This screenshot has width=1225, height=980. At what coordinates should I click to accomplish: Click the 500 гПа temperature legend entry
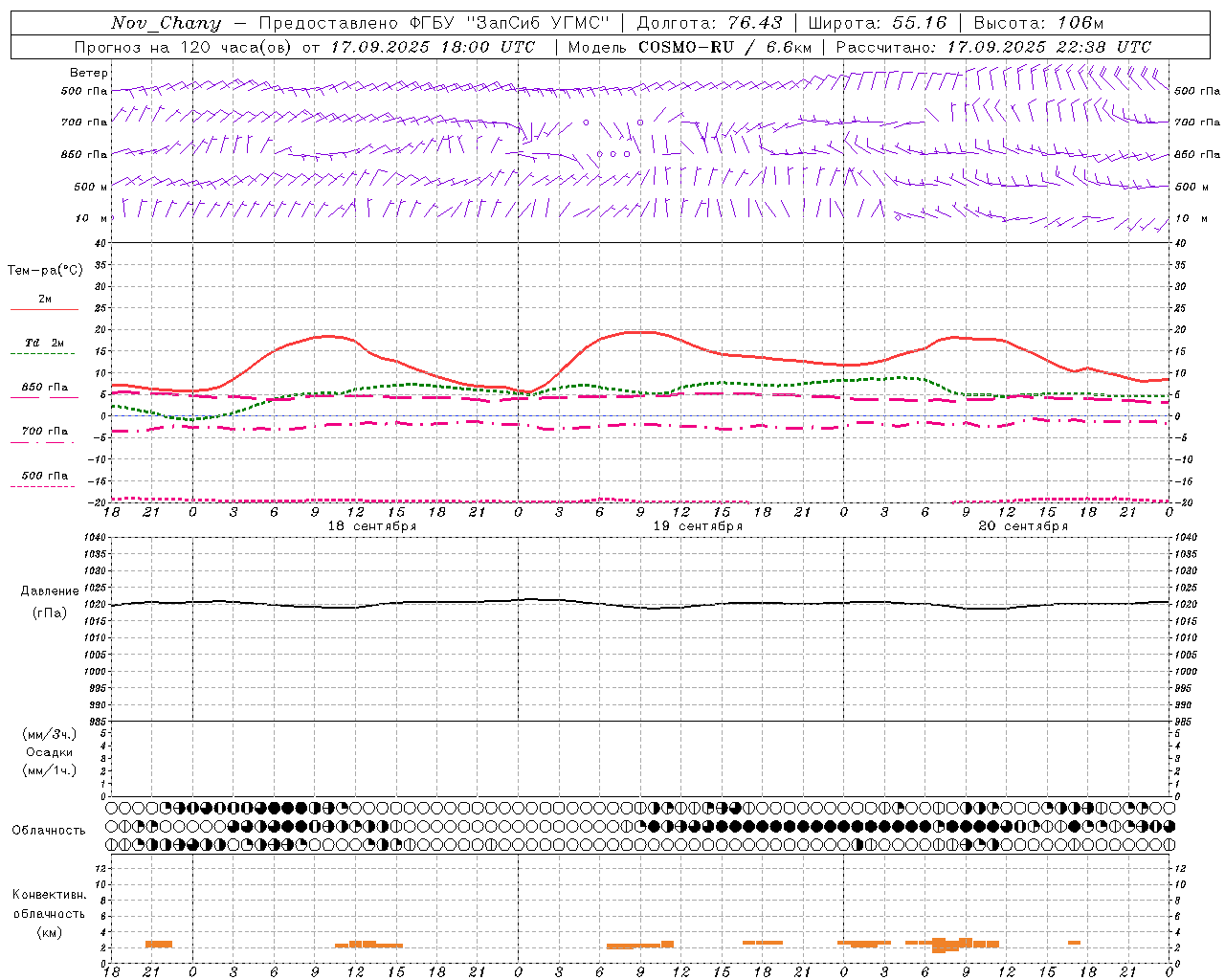tap(45, 476)
